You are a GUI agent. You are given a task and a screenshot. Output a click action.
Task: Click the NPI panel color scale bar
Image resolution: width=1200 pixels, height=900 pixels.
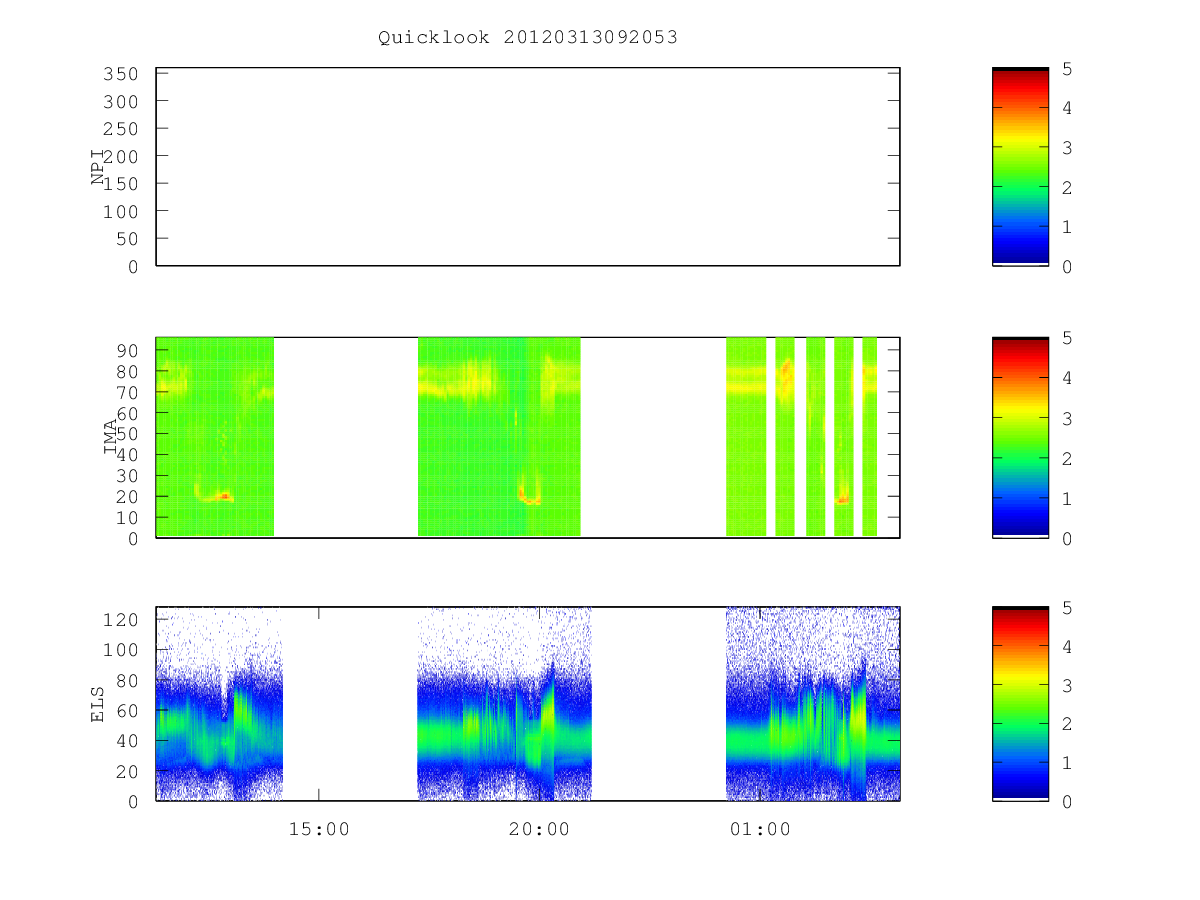1020,167
